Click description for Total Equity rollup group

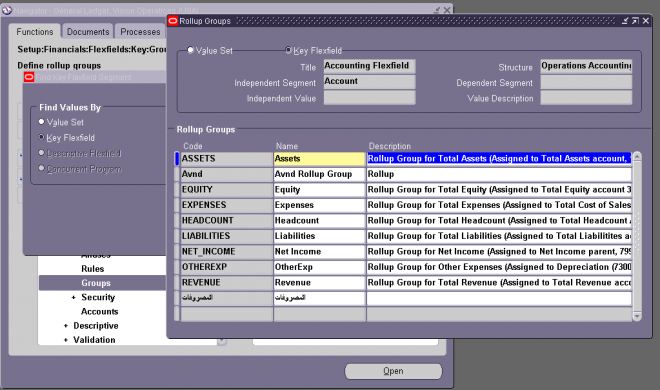[x=499, y=190]
